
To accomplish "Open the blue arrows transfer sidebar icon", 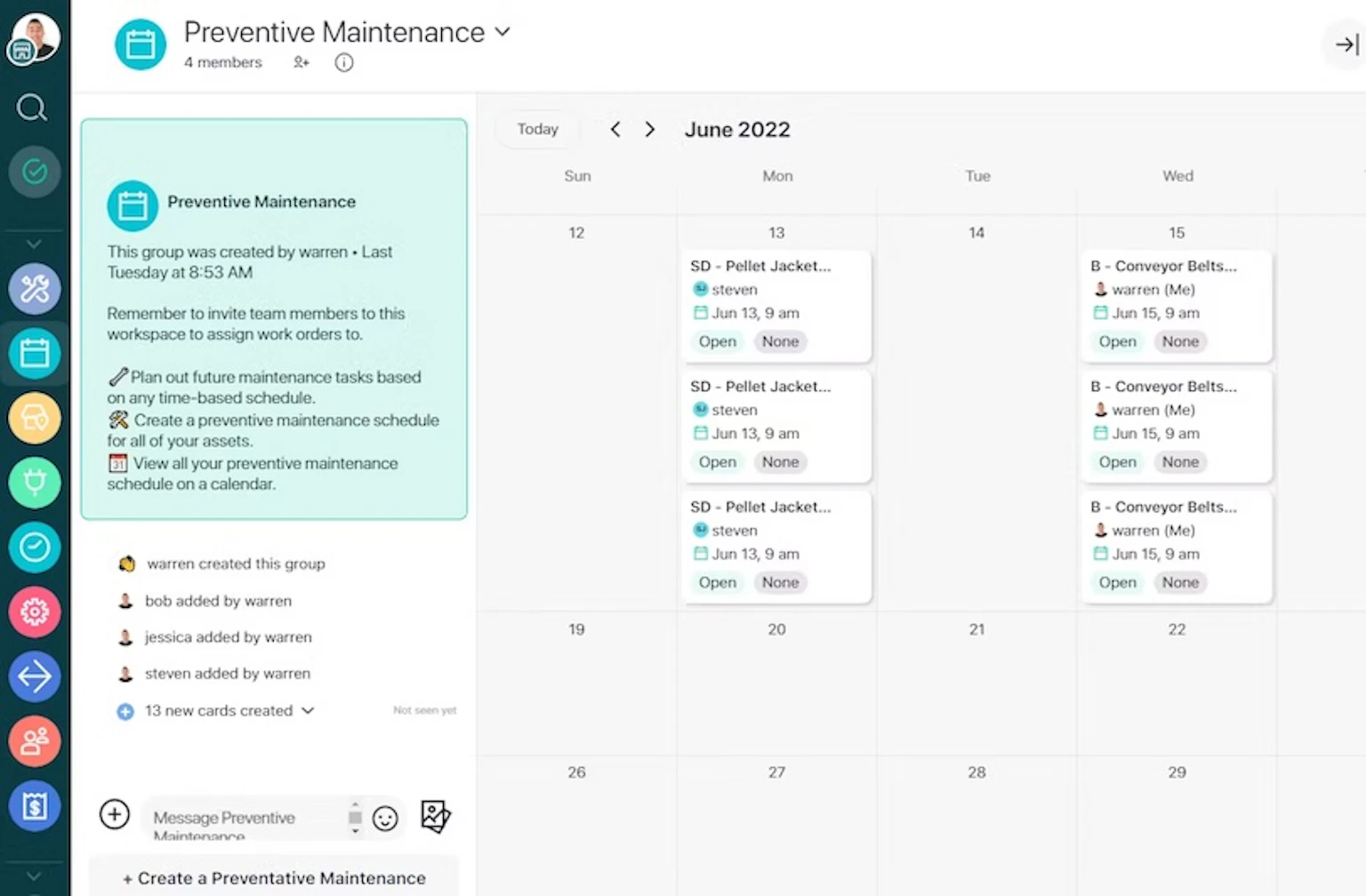I will click(35, 676).
